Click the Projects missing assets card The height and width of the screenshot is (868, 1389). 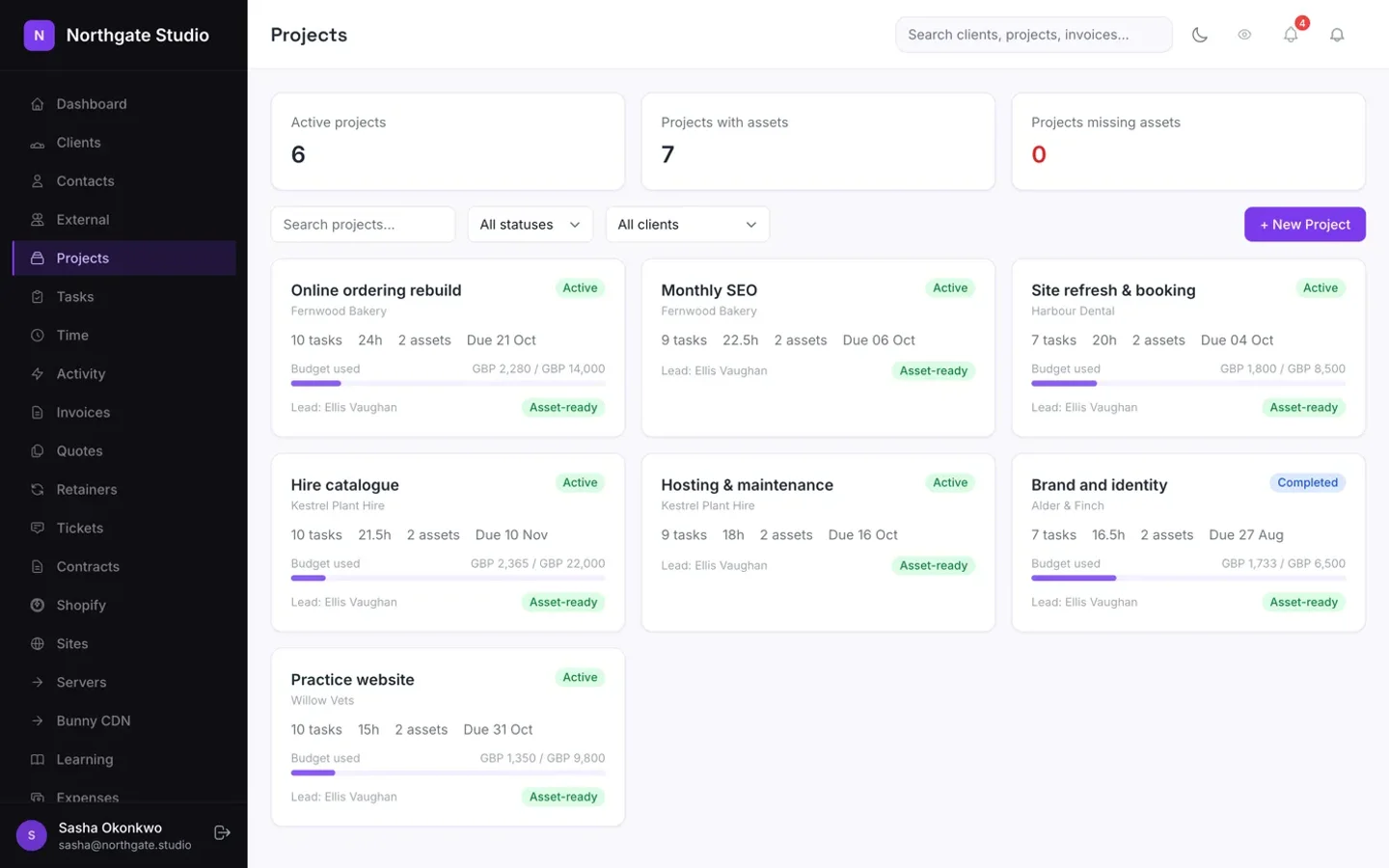[x=1188, y=142]
